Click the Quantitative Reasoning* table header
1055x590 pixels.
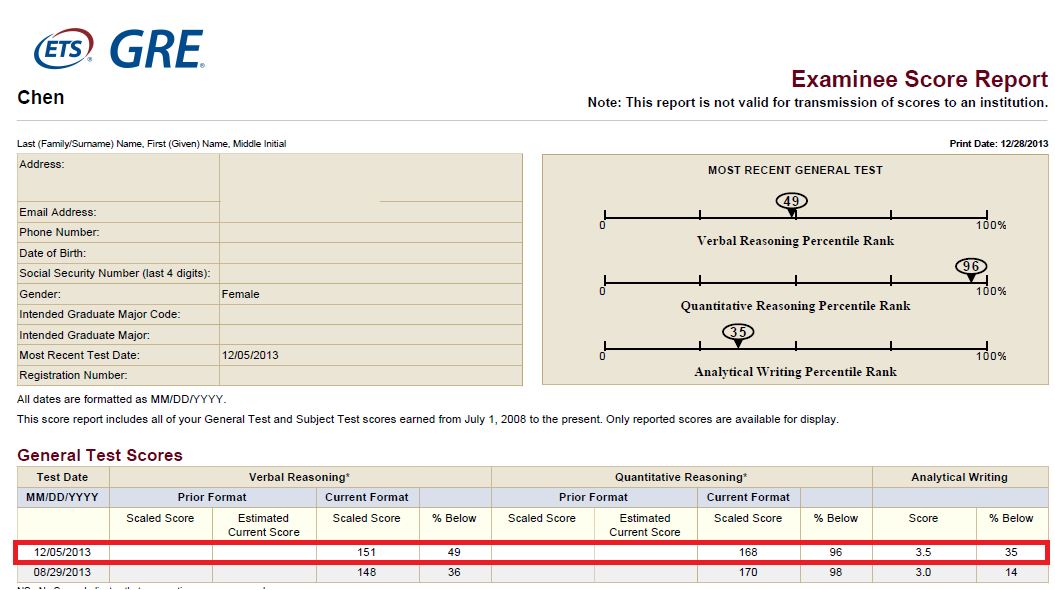[x=681, y=477]
